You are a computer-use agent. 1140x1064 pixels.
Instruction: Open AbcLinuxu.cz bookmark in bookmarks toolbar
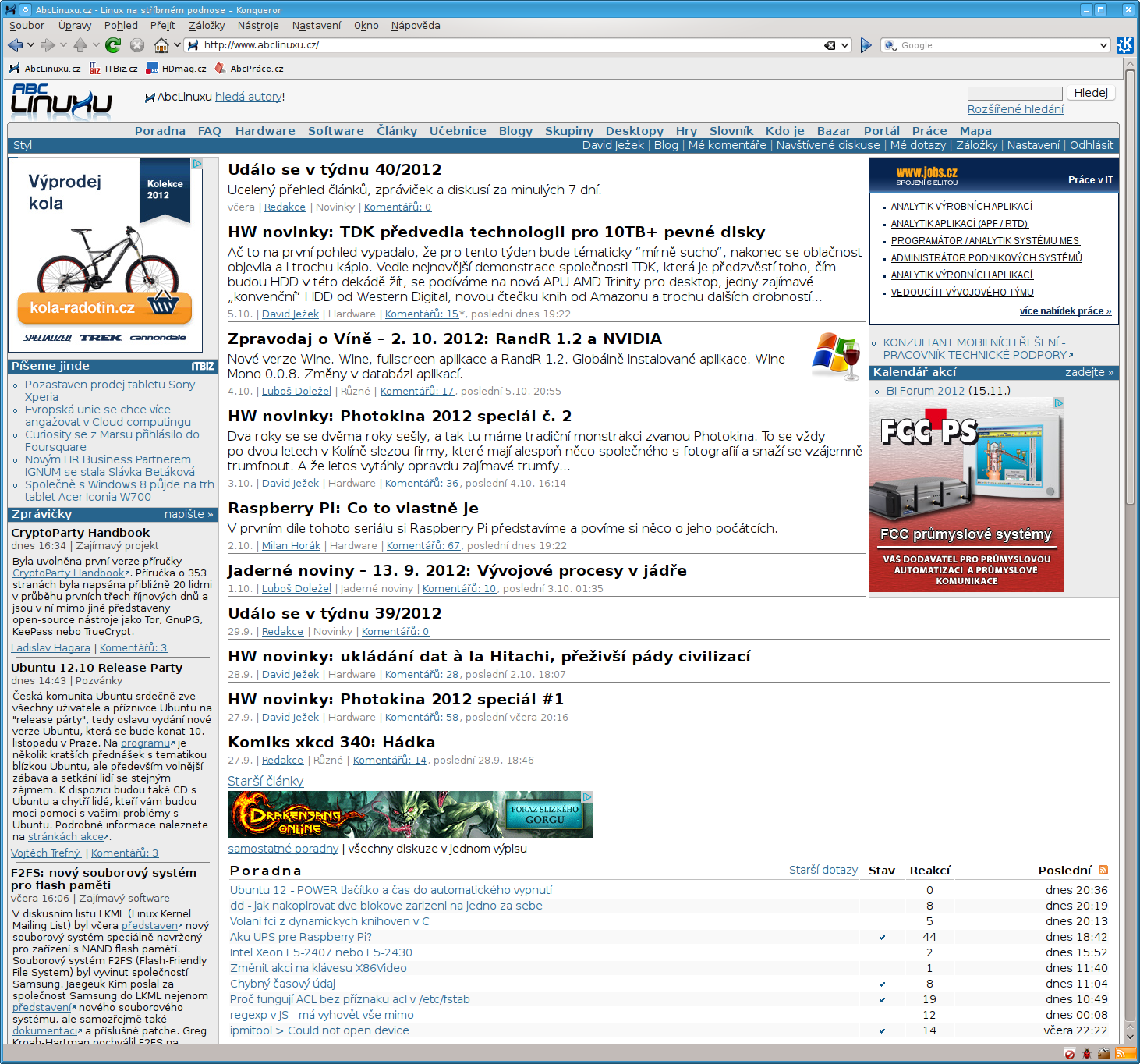pos(45,69)
